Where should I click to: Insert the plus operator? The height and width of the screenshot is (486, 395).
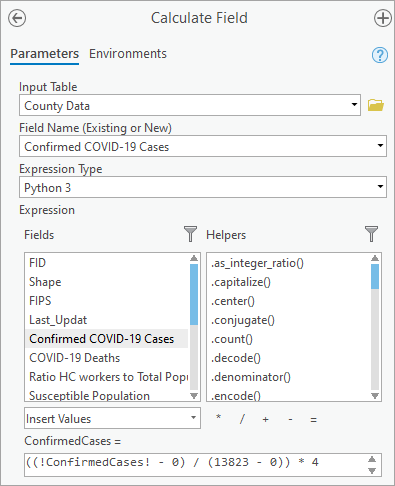[266, 419]
